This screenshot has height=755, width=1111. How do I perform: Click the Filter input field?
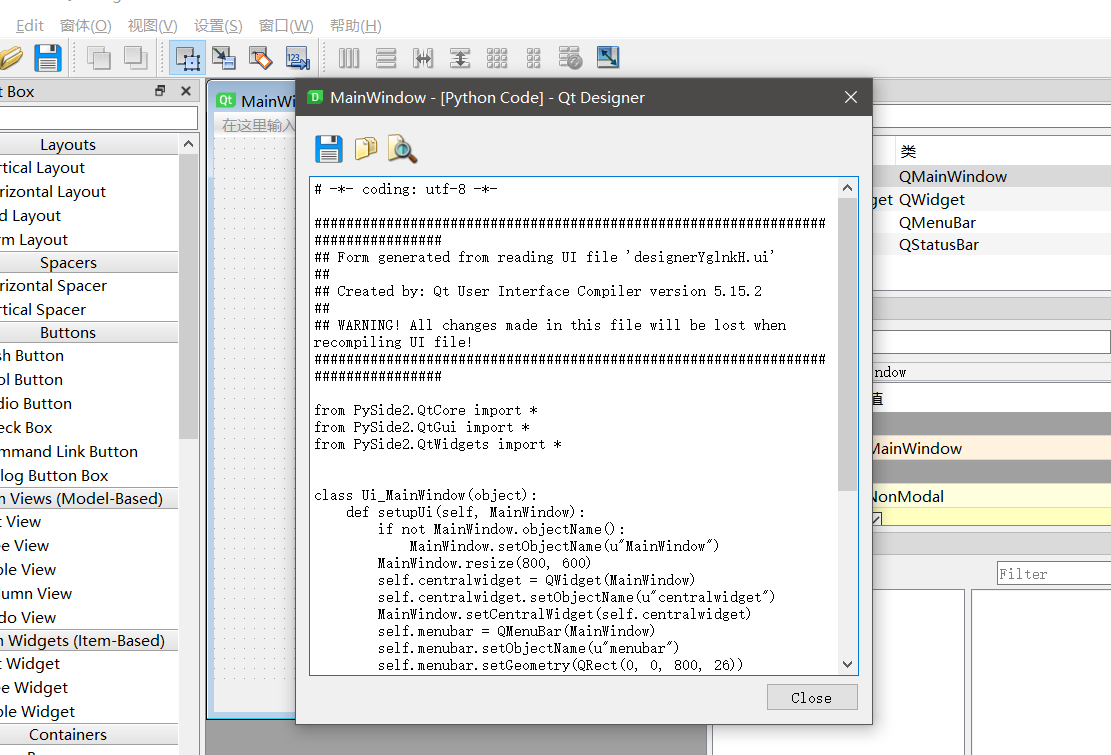(1054, 574)
